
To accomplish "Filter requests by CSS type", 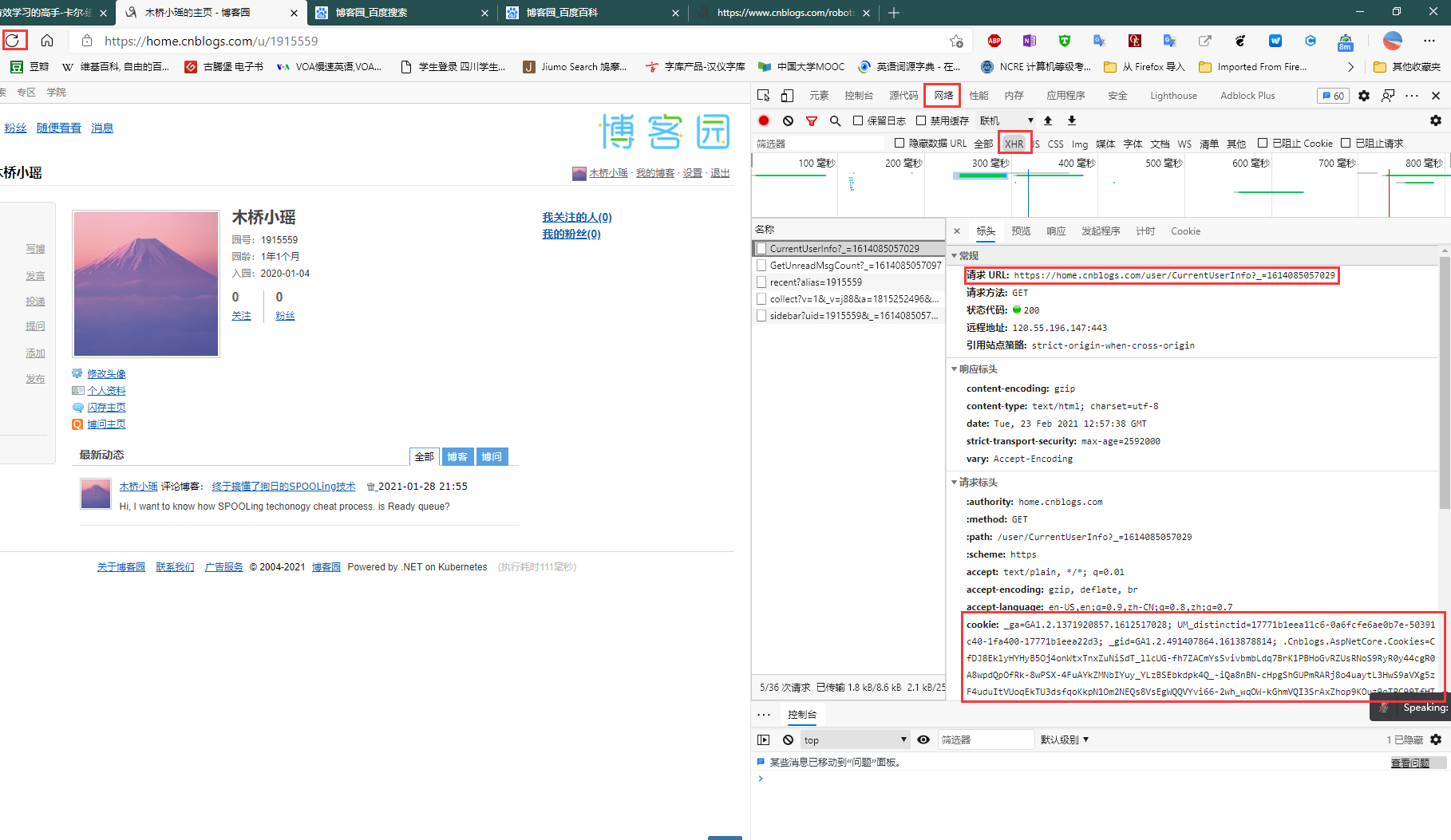I will point(1055,144).
